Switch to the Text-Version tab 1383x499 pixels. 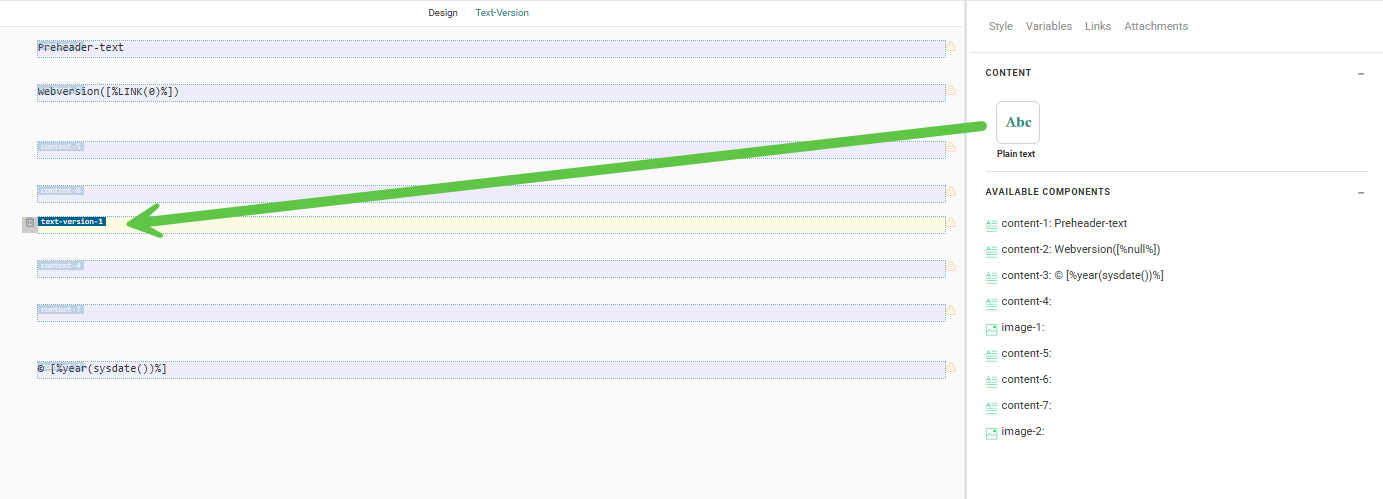(502, 13)
